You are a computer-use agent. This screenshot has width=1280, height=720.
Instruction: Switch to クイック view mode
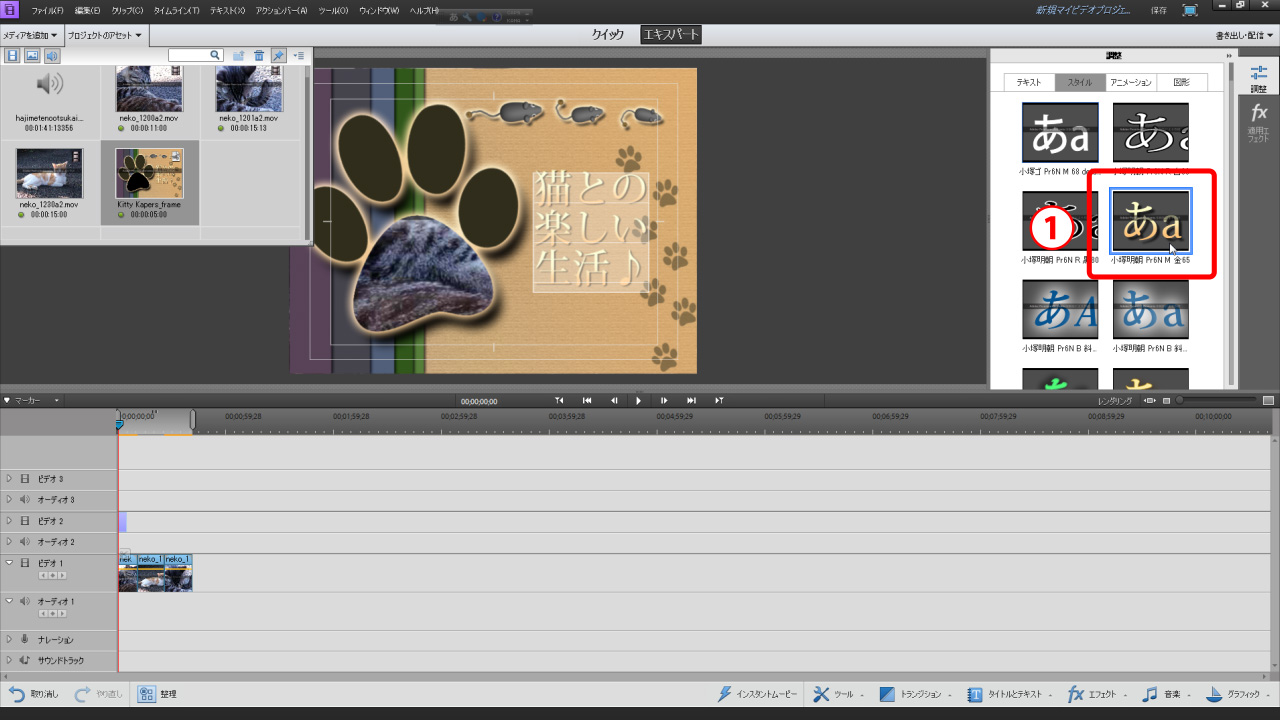607,35
